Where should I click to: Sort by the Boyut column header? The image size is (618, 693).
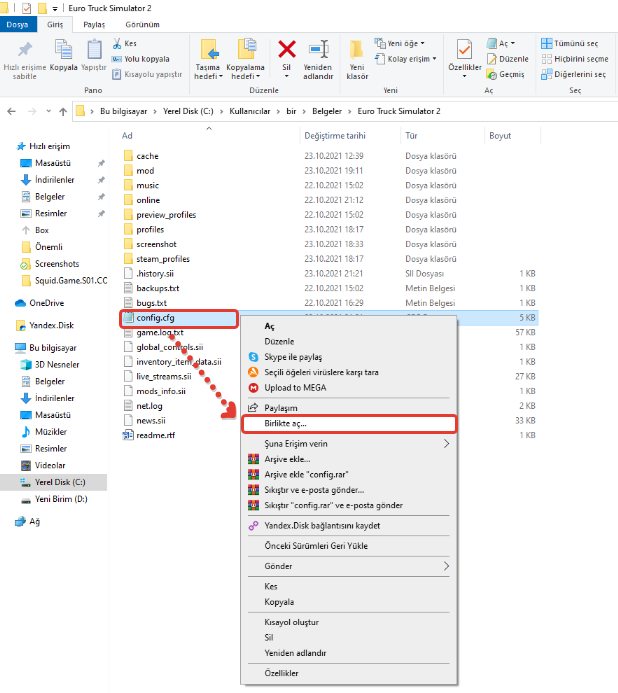pos(500,136)
